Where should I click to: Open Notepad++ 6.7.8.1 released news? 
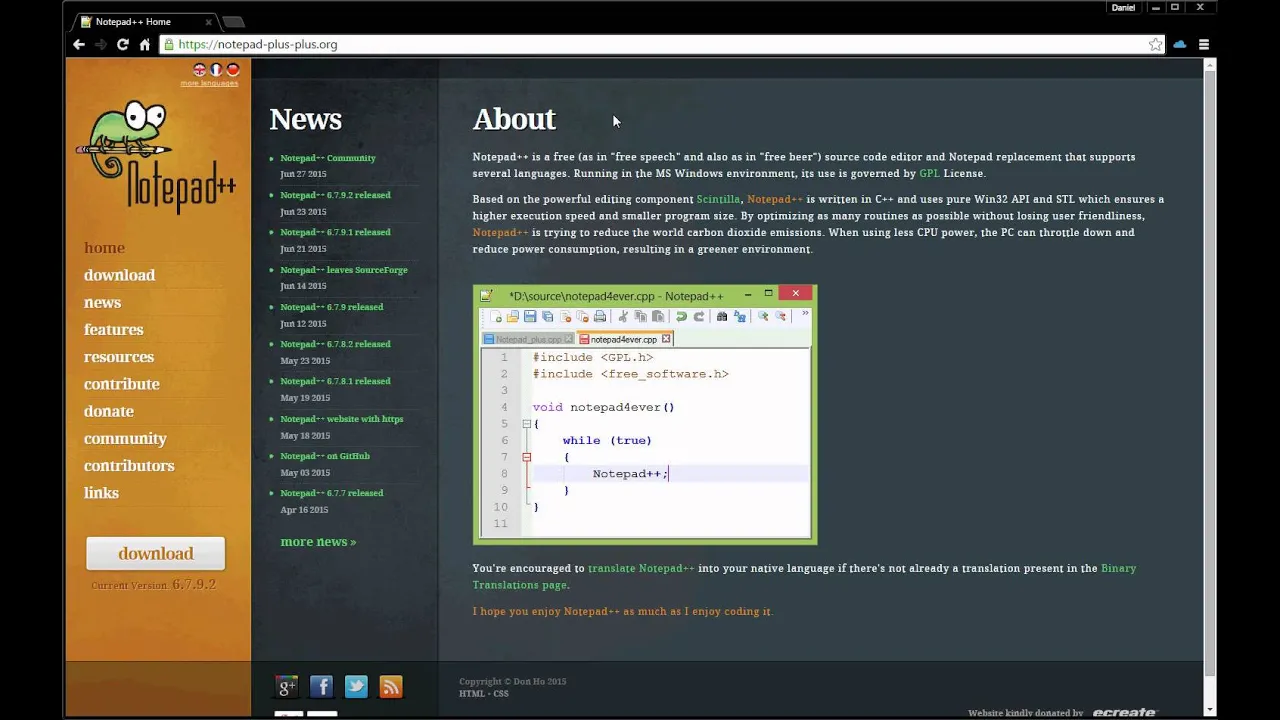pos(335,381)
